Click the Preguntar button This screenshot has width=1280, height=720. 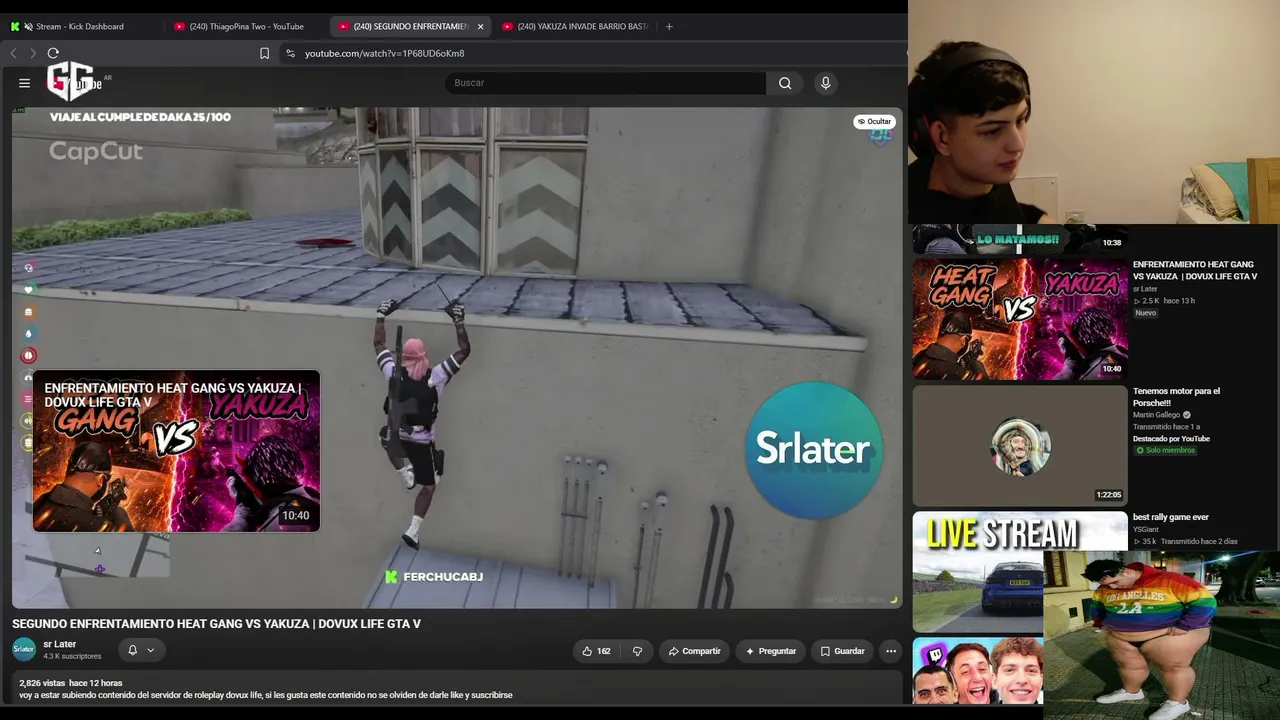coord(771,651)
